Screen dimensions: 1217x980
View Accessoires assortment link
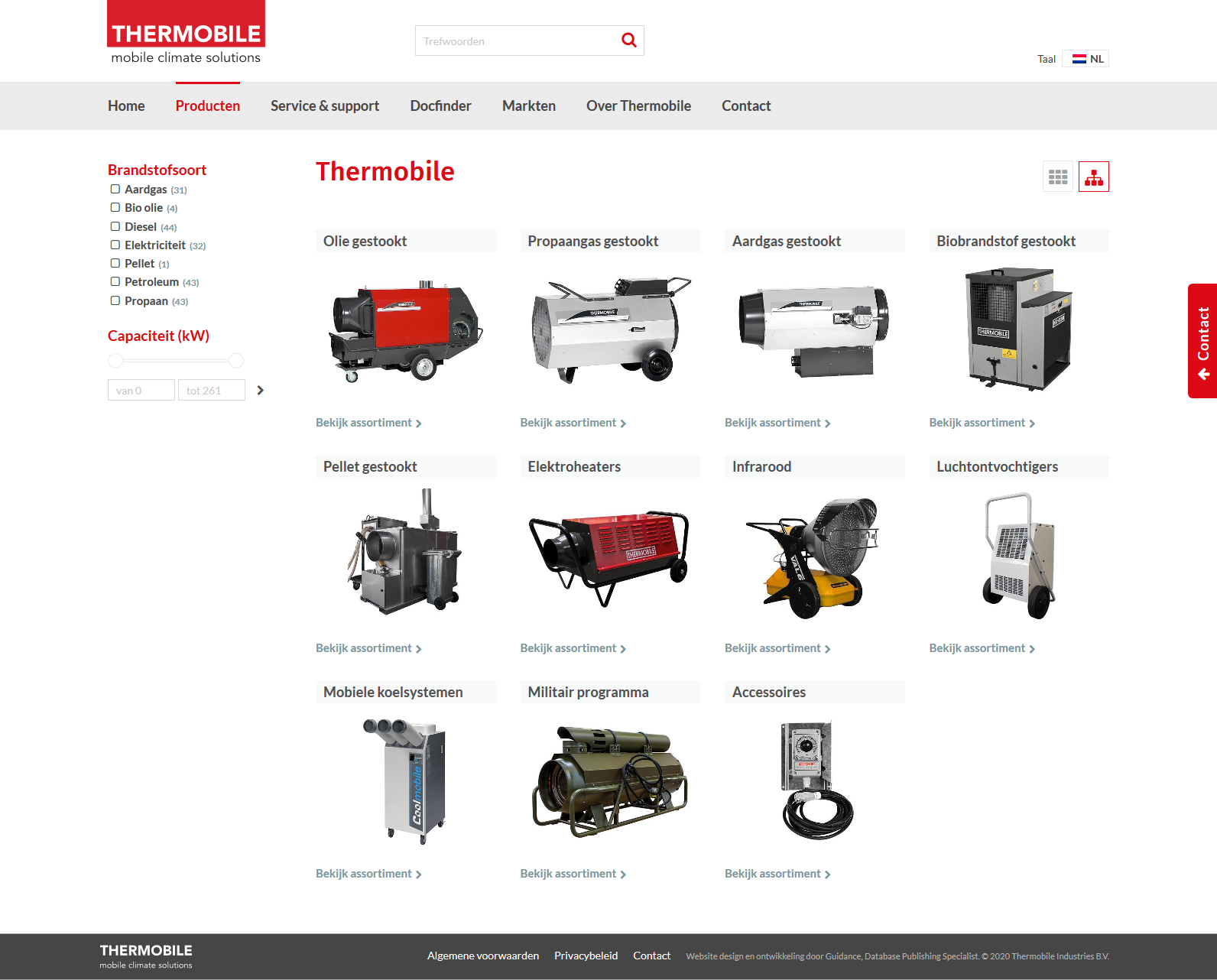point(777,874)
